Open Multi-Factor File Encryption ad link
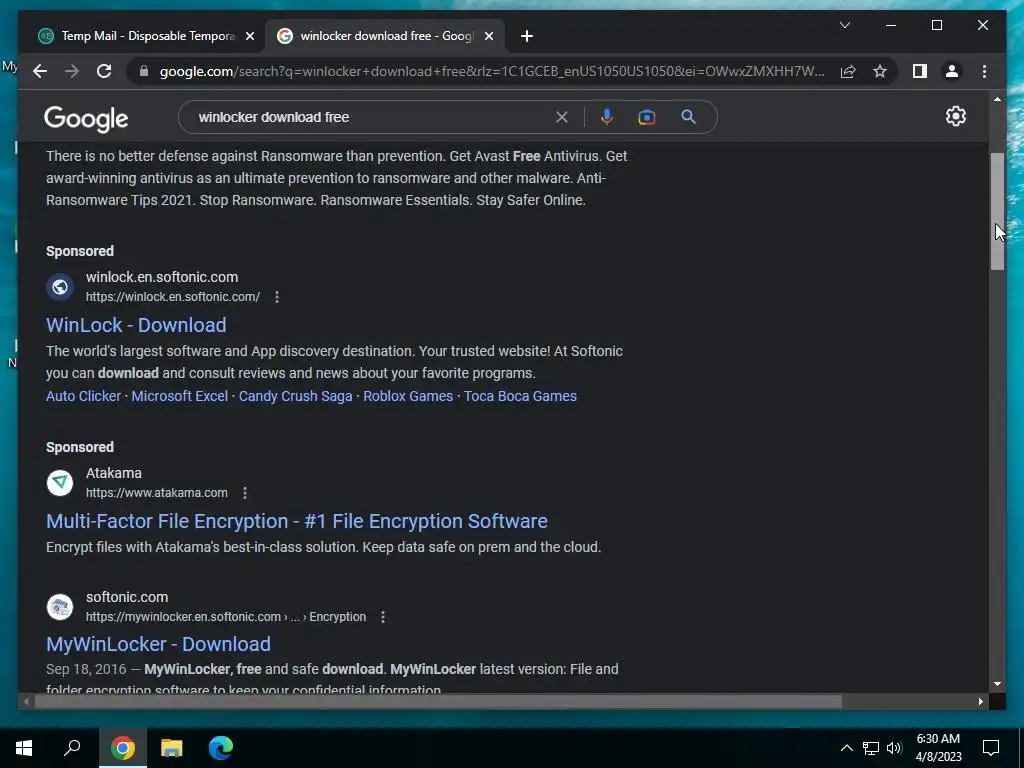Image resolution: width=1024 pixels, height=768 pixels. point(296,521)
